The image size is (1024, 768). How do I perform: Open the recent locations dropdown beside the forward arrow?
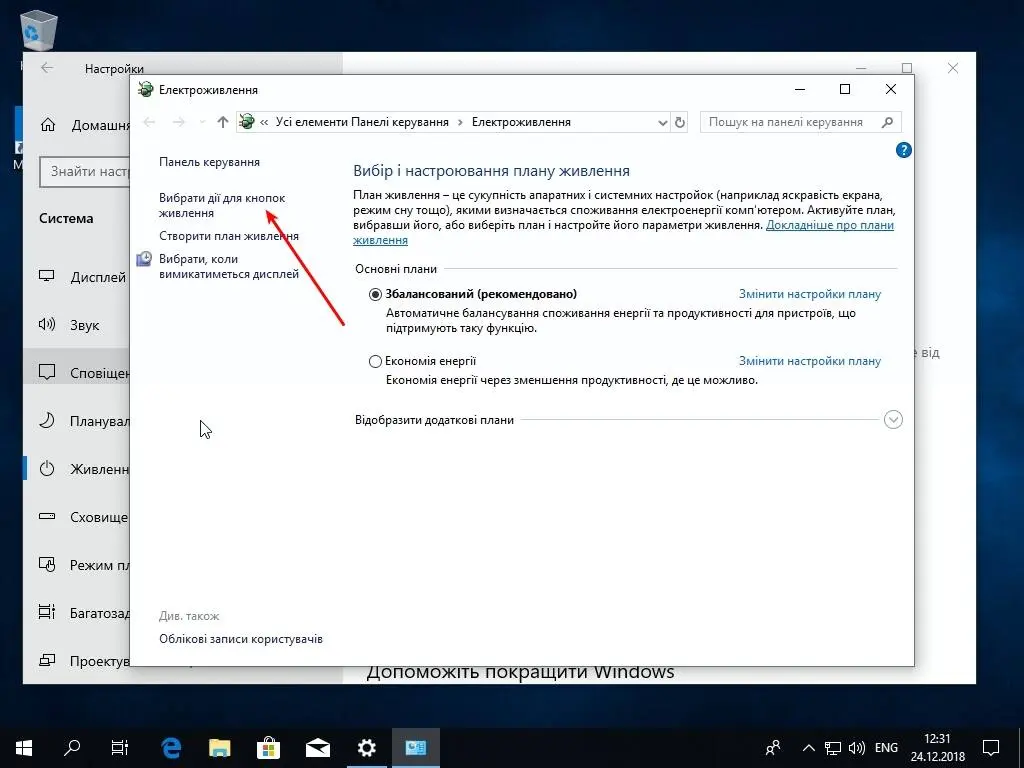(x=202, y=122)
